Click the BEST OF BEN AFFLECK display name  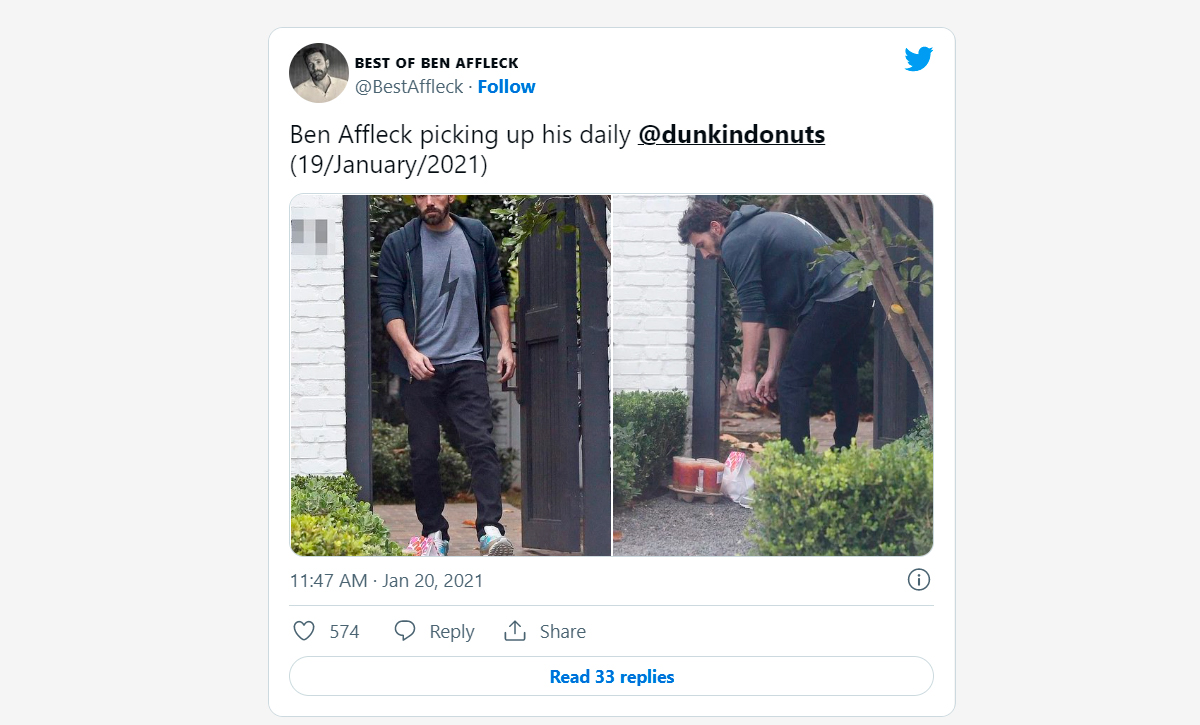pyautogui.click(x=436, y=63)
